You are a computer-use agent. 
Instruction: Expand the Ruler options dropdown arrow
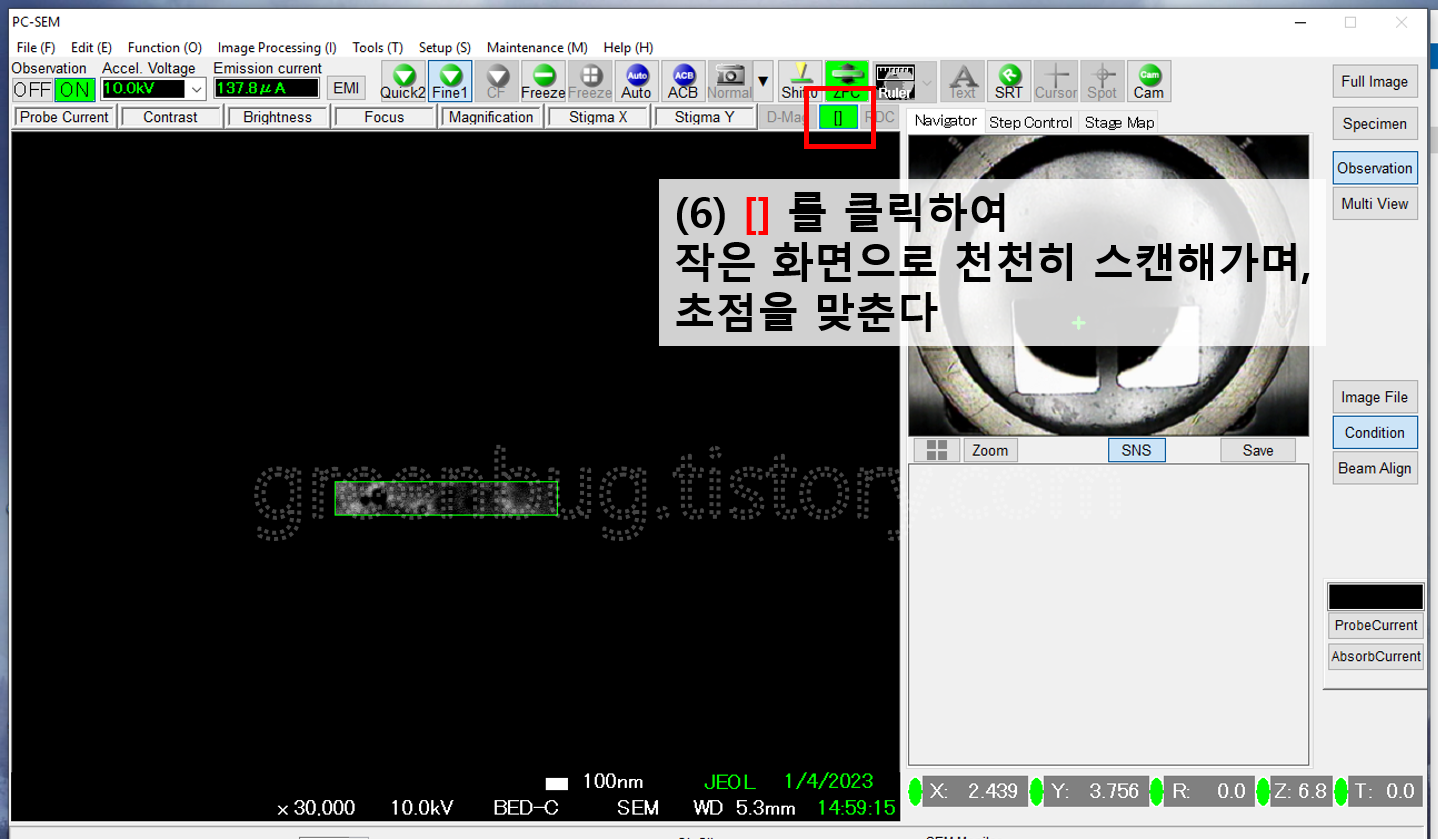click(927, 81)
